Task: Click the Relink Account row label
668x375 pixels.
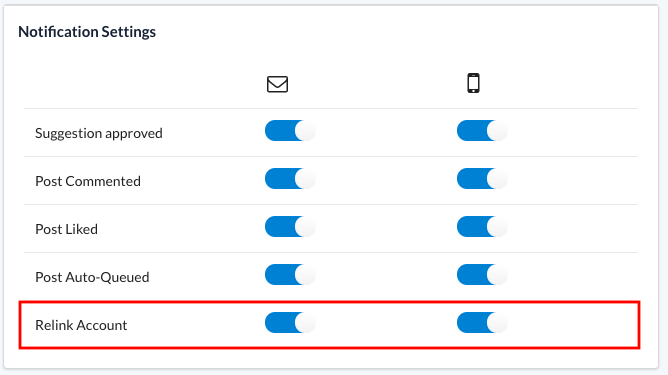Action: 81,325
